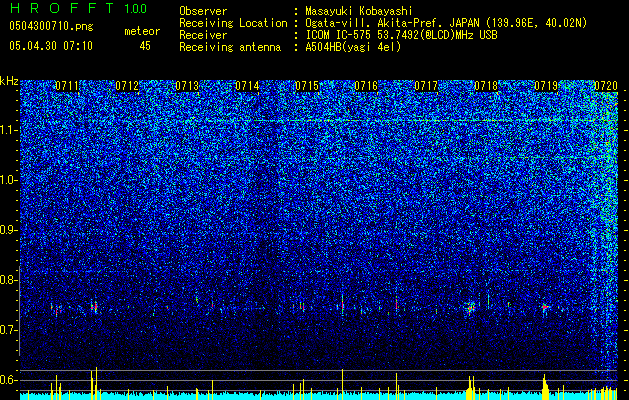
Task: Click the 0.6 frequency axis label
Action: pyautogui.click(x=9, y=380)
